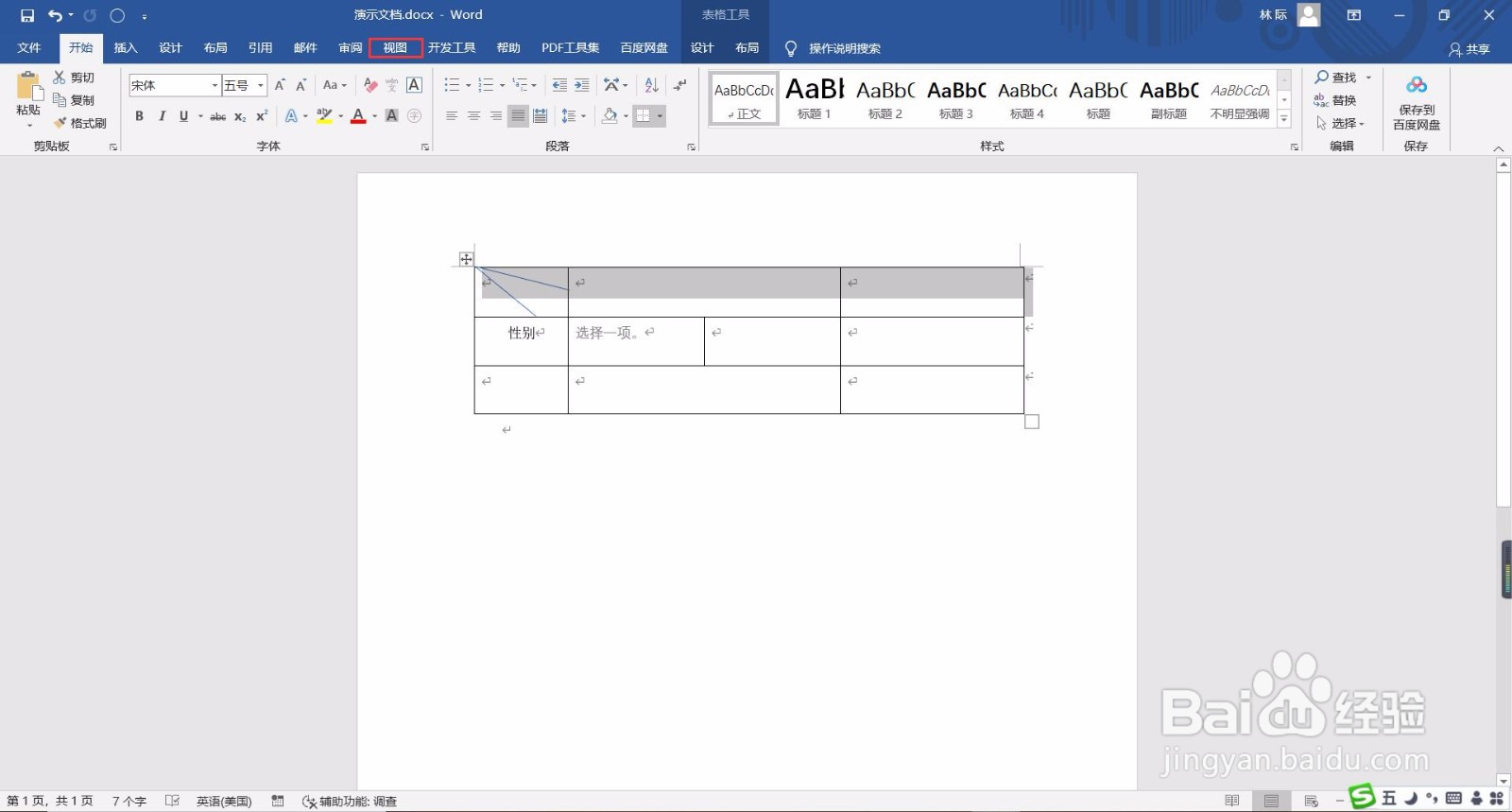1512x812 pixels.
Task: Open the 文件 (File) menu
Action: 29,48
